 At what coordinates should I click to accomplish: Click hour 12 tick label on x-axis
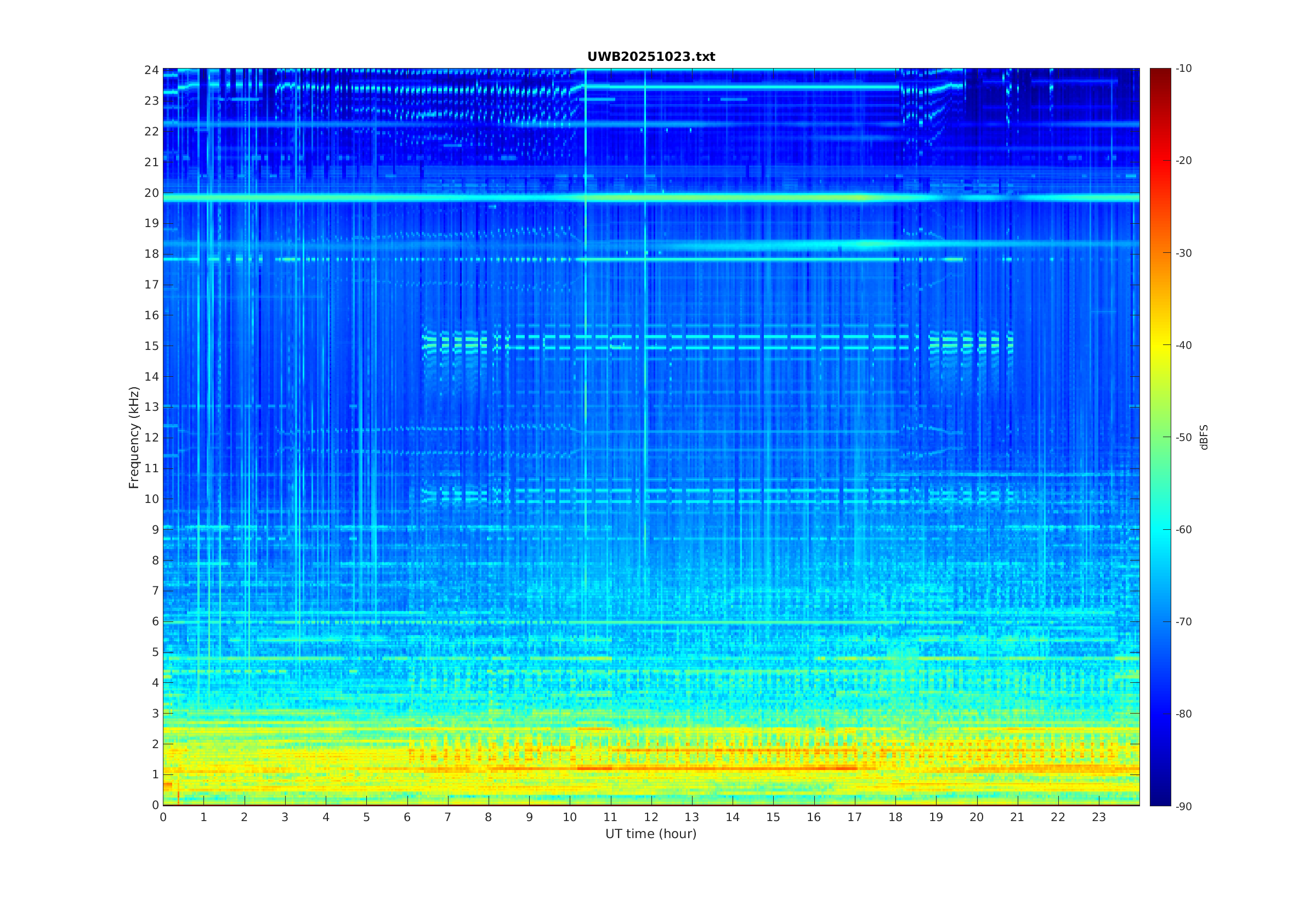tap(651, 817)
